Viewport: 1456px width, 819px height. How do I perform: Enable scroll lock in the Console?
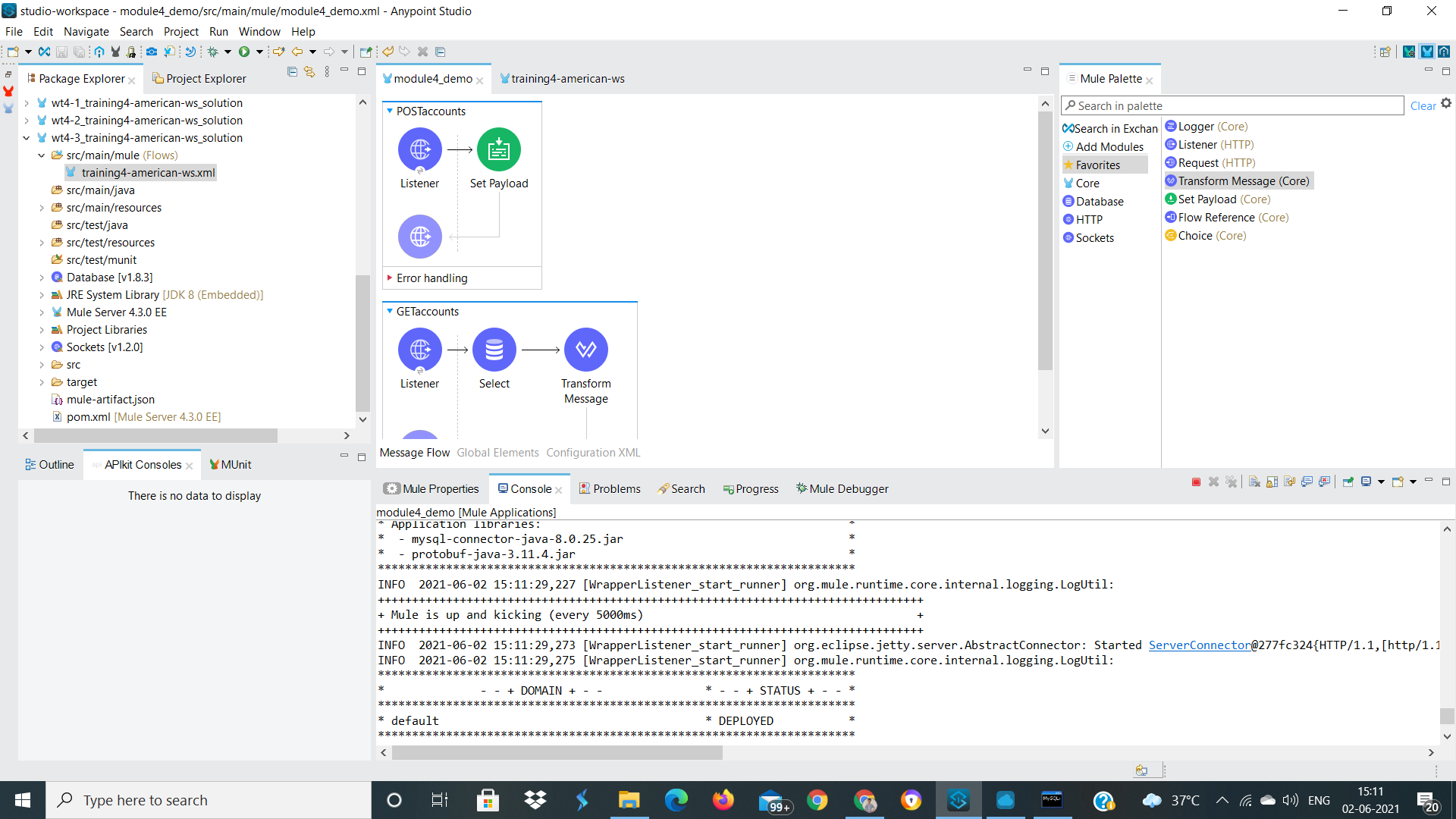[x=1272, y=482]
